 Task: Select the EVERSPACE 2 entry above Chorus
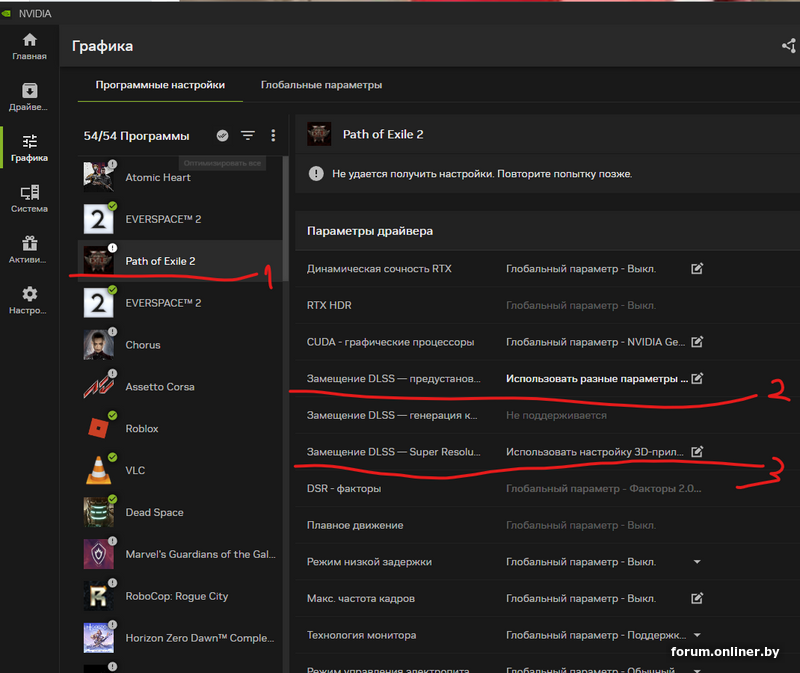[x=180, y=303]
